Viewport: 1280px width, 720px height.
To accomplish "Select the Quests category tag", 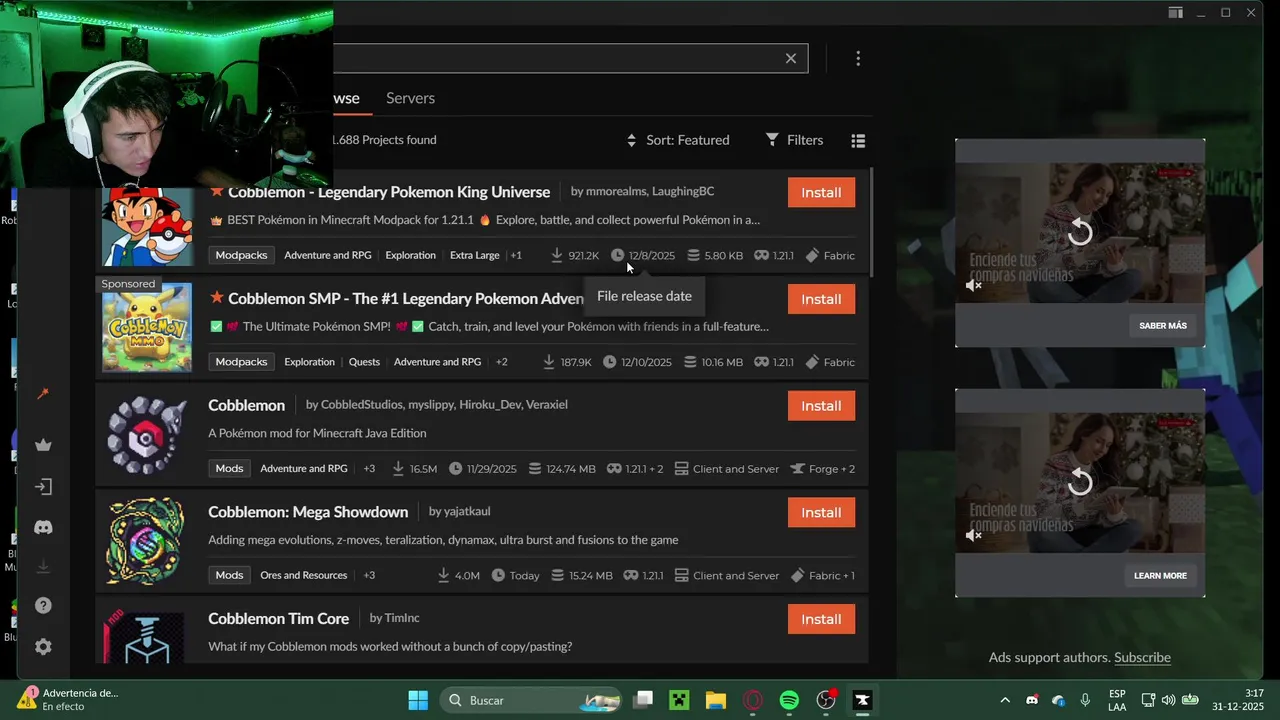I will [364, 362].
